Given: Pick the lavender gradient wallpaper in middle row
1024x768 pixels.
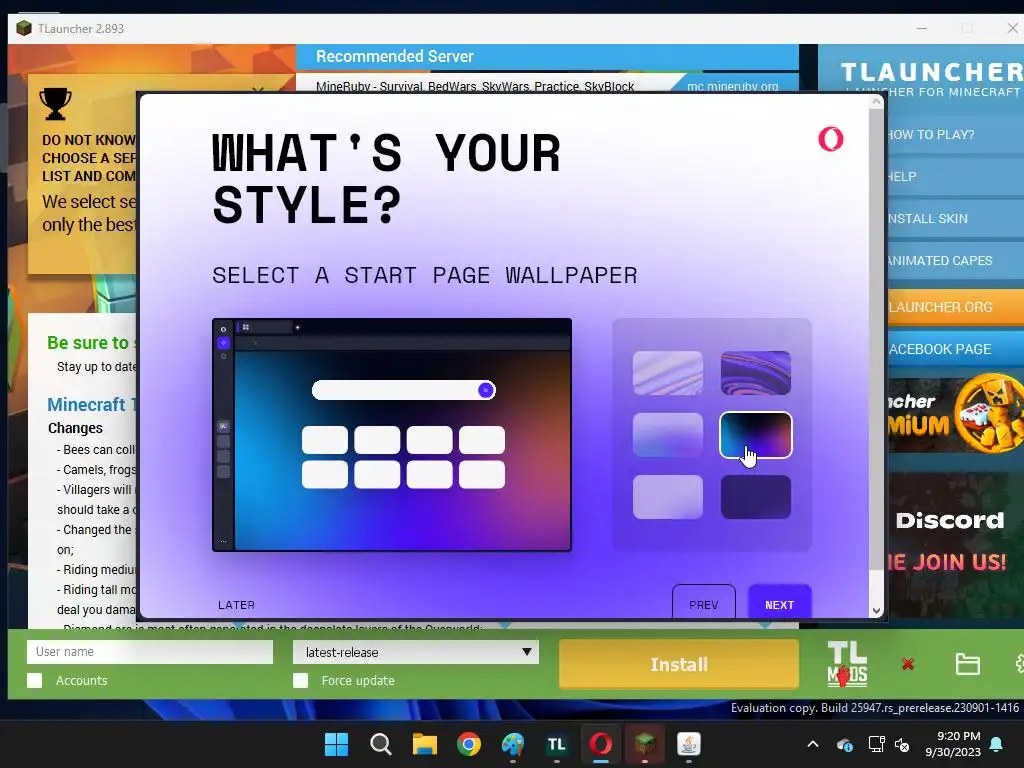Looking at the screenshot, I should pyautogui.click(x=667, y=435).
